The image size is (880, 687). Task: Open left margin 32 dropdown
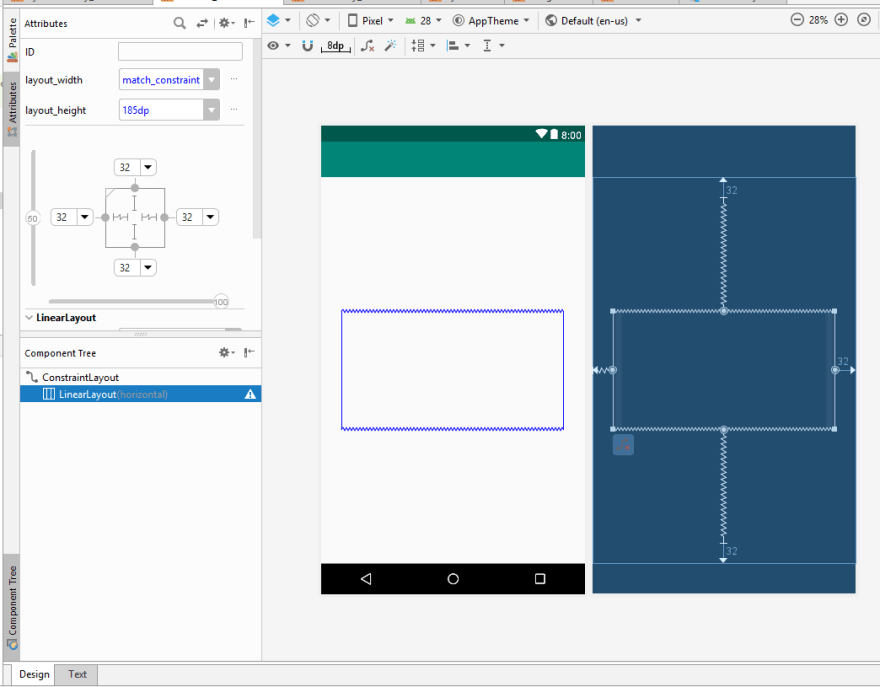[85, 217]
